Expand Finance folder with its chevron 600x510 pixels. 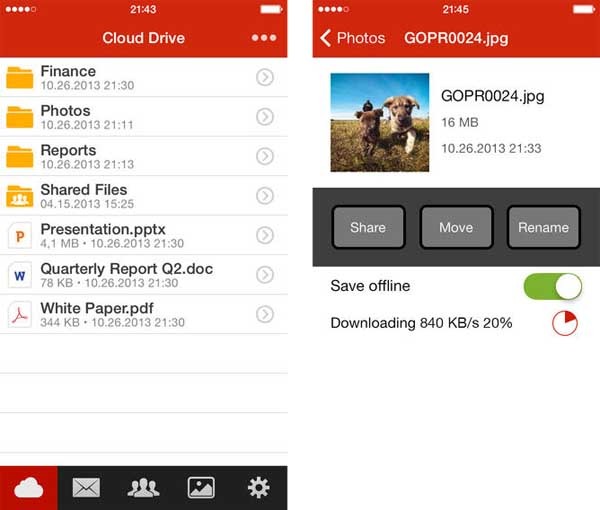[x=265, y=78]
